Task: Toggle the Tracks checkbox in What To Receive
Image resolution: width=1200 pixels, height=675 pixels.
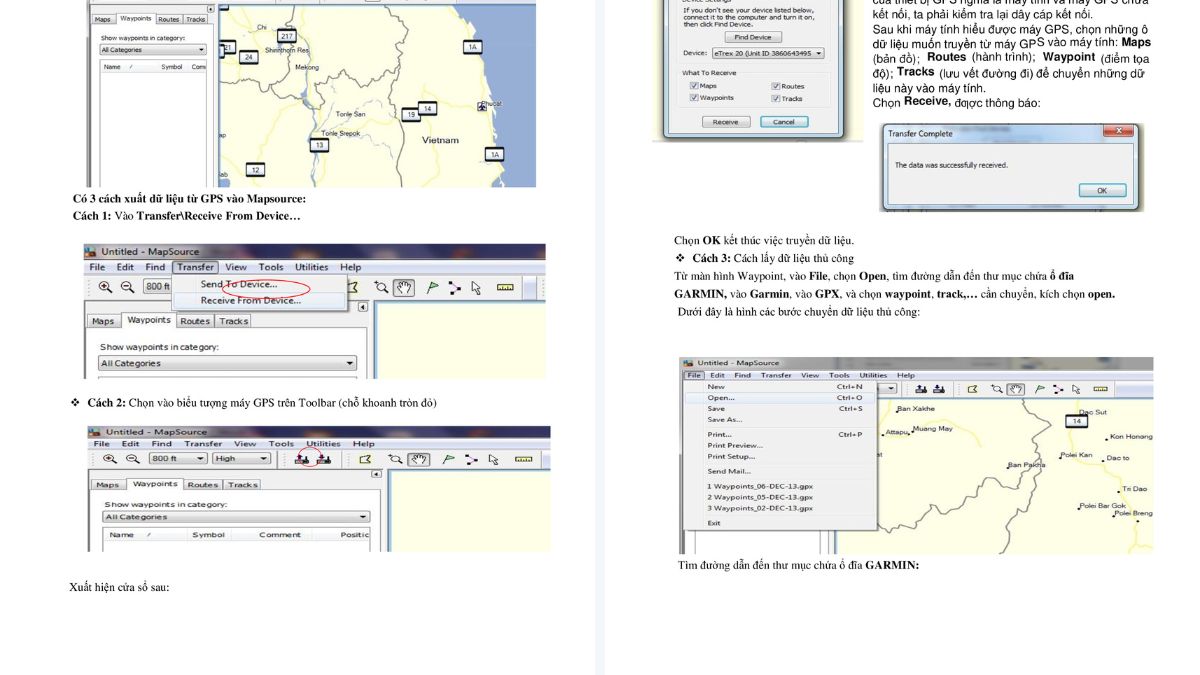Action: point(776,98)
